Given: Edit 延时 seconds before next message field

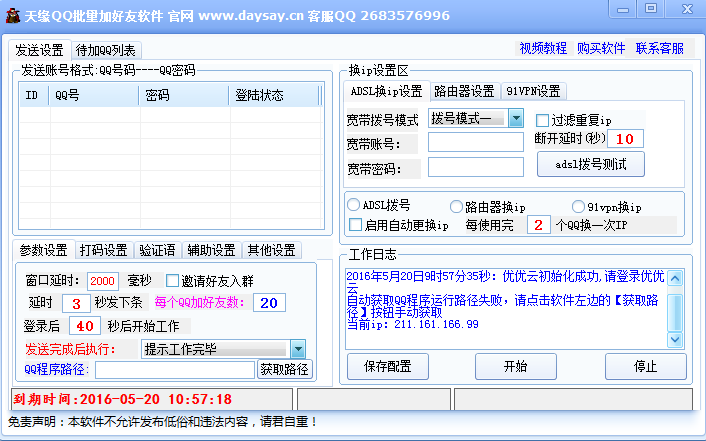Looking at the screenshot, I should pyautogui.click(x=76, y=303).
